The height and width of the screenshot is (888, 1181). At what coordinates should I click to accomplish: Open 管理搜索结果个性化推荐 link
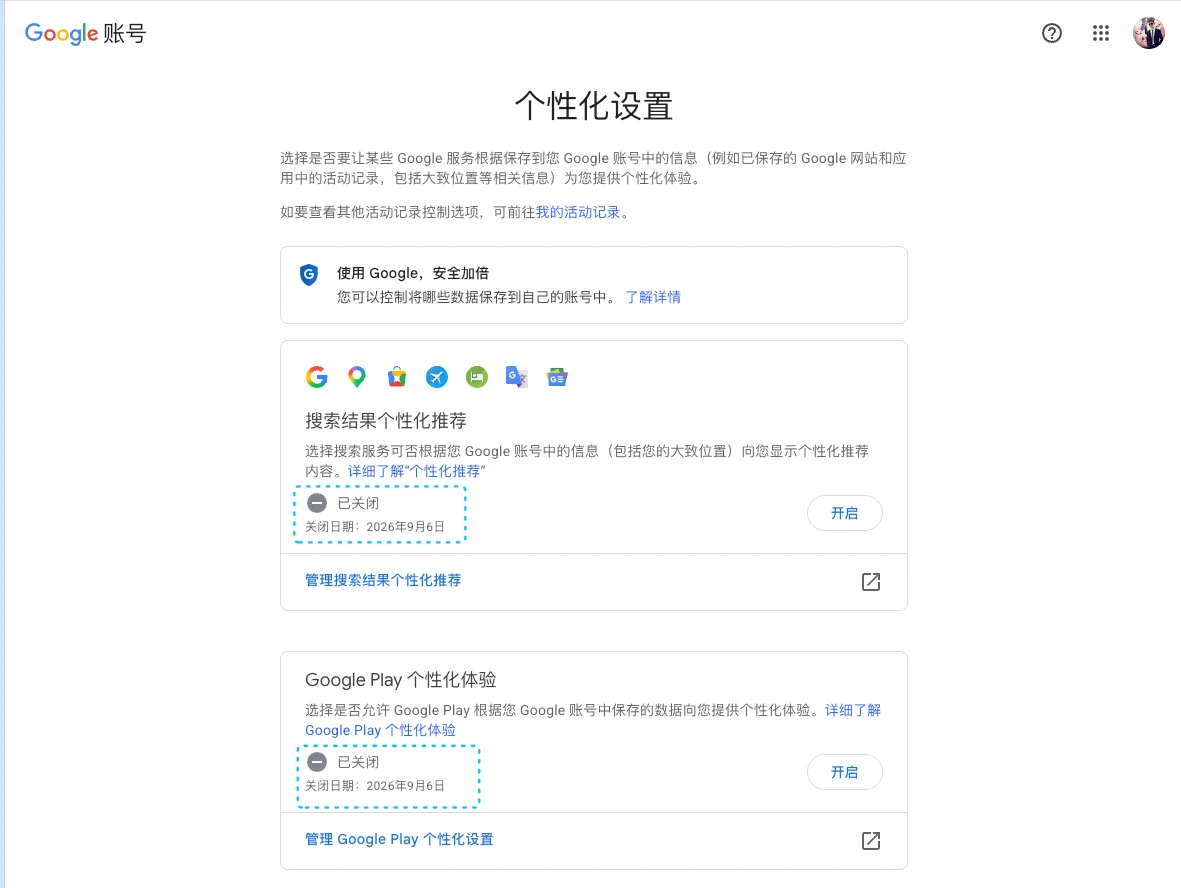[x=383, y=580]
